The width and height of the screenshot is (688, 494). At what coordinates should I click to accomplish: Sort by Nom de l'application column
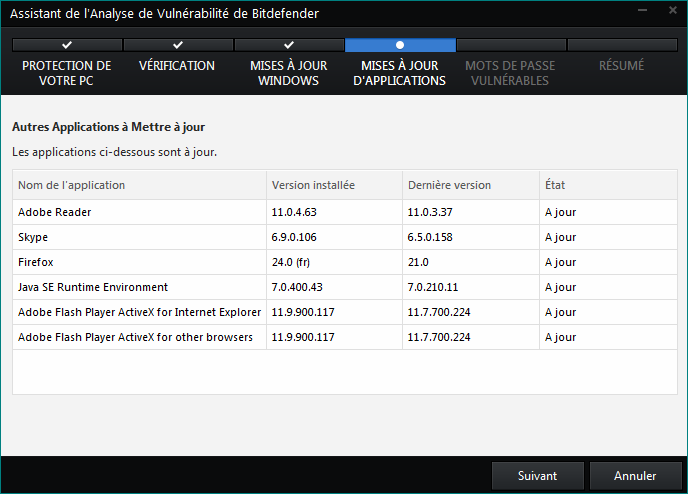(x=140, y=185)
